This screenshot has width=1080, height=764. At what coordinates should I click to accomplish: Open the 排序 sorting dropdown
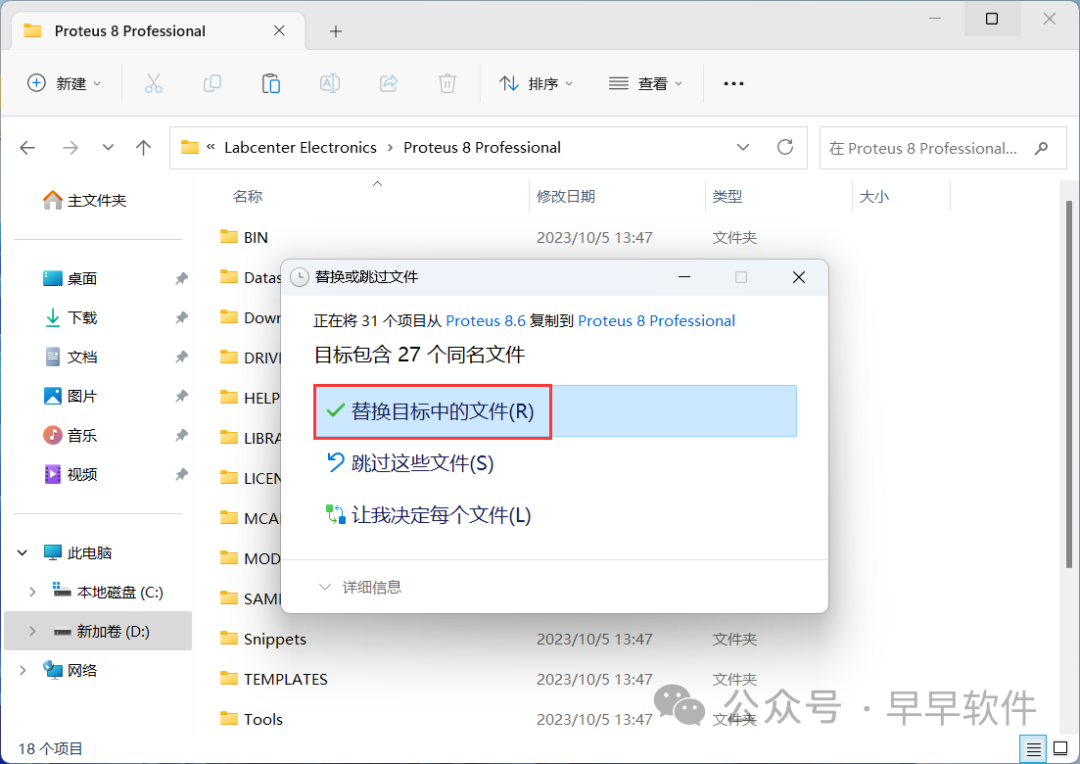(536, 83)
